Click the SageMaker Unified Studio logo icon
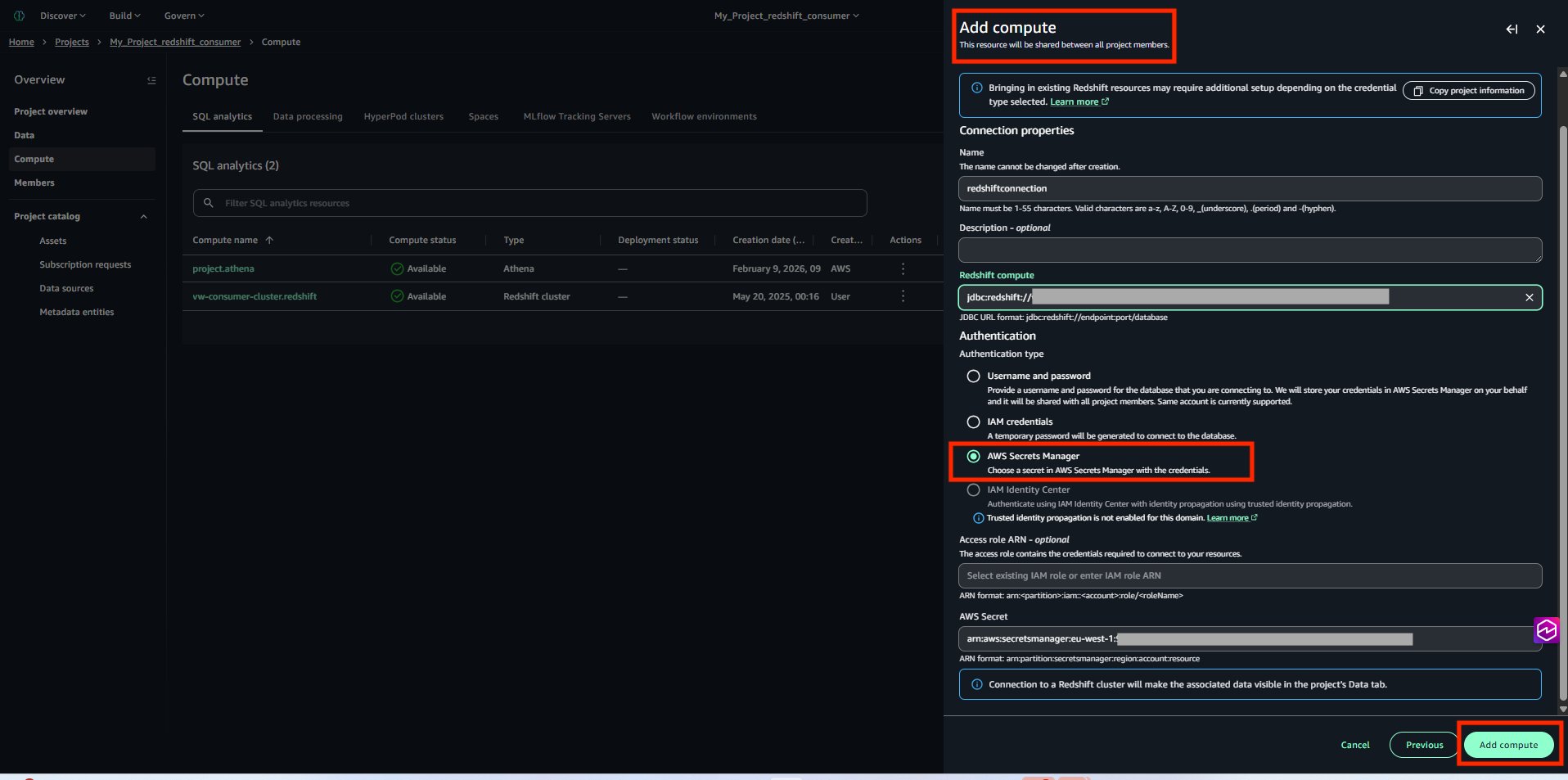Image resolution: width=1568 pixels, height=780 pixels. click(19, 16)
